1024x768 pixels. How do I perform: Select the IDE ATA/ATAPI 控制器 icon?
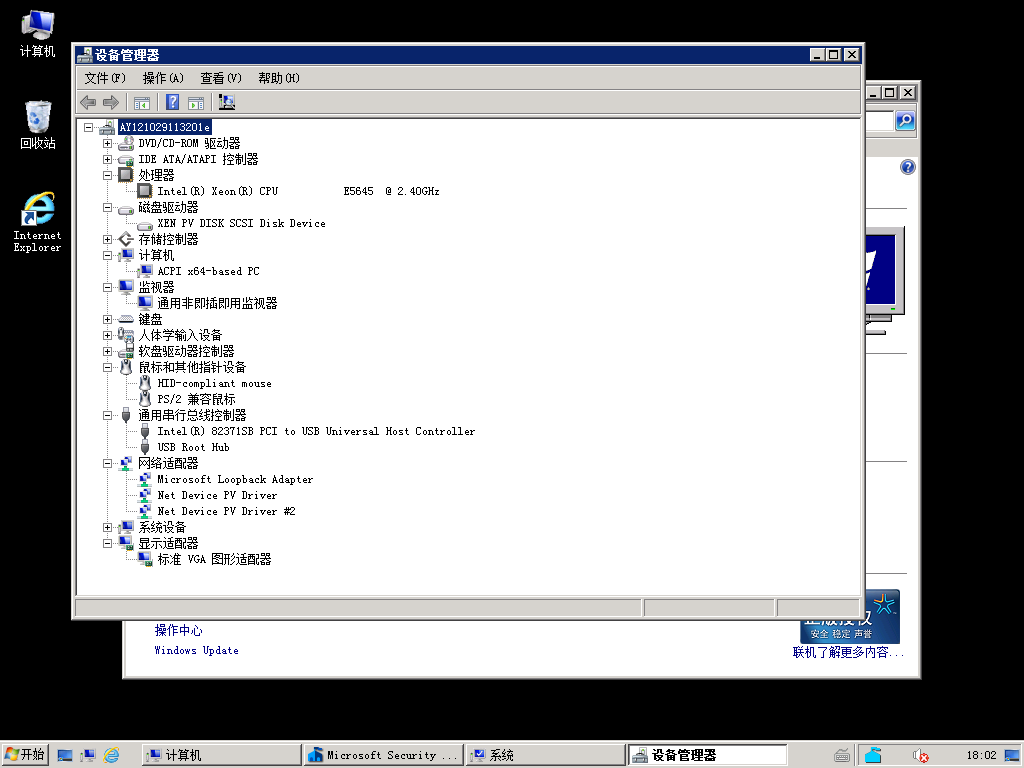[125, 159]
